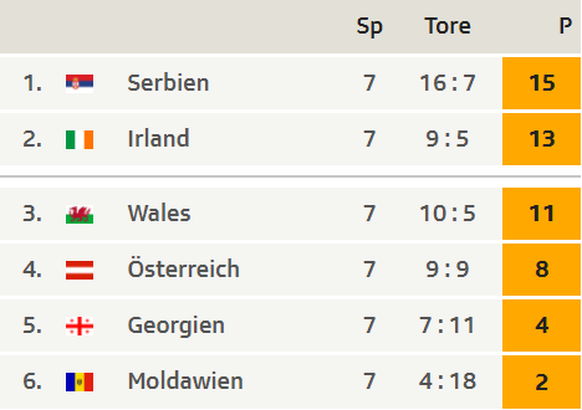The height and width of the screenshot is (410, 582).
Task: Open the Irland team link
Action: click(158, 138)
